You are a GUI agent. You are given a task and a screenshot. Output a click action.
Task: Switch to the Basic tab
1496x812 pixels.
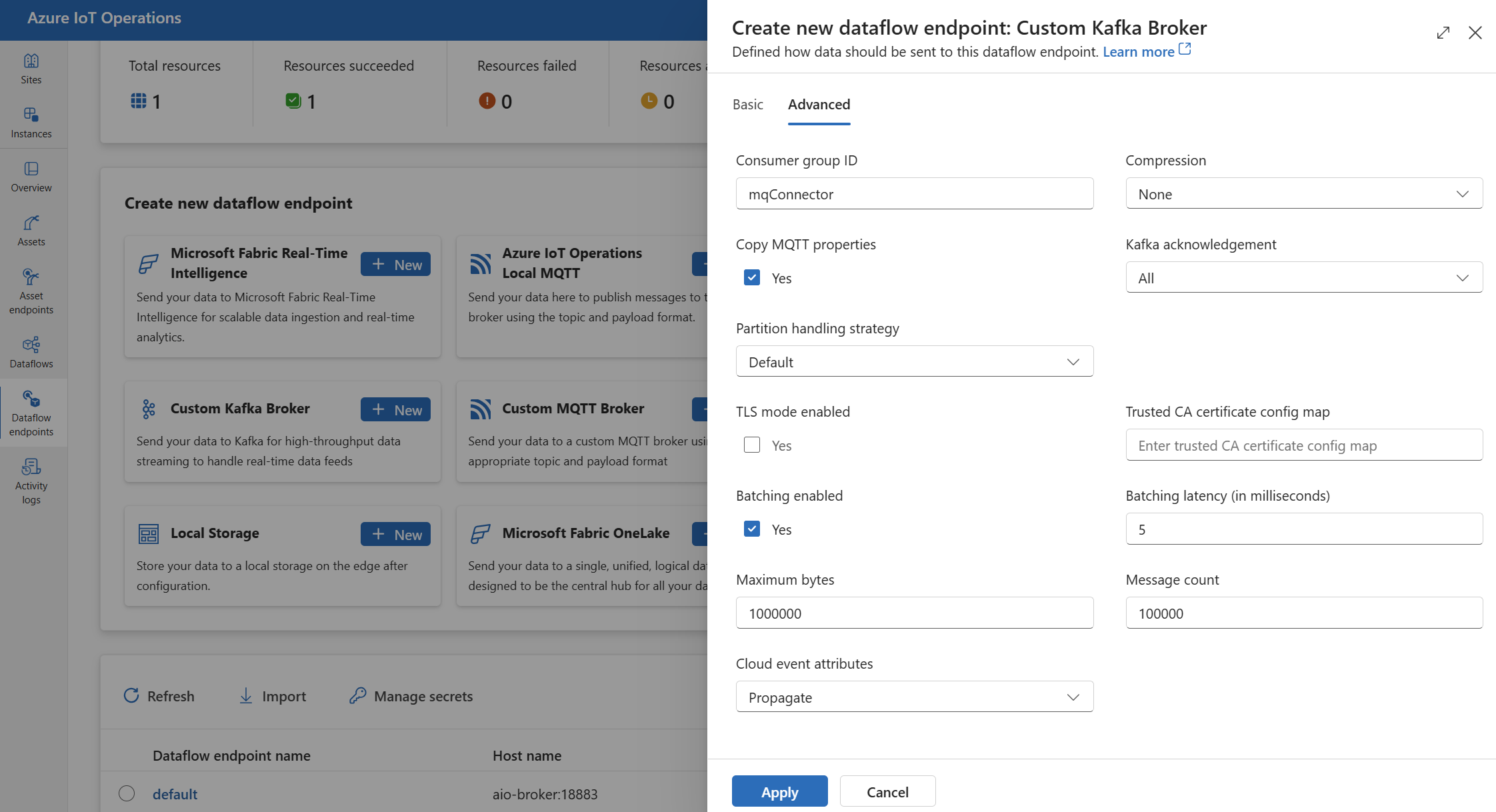[x=749, y=104]
